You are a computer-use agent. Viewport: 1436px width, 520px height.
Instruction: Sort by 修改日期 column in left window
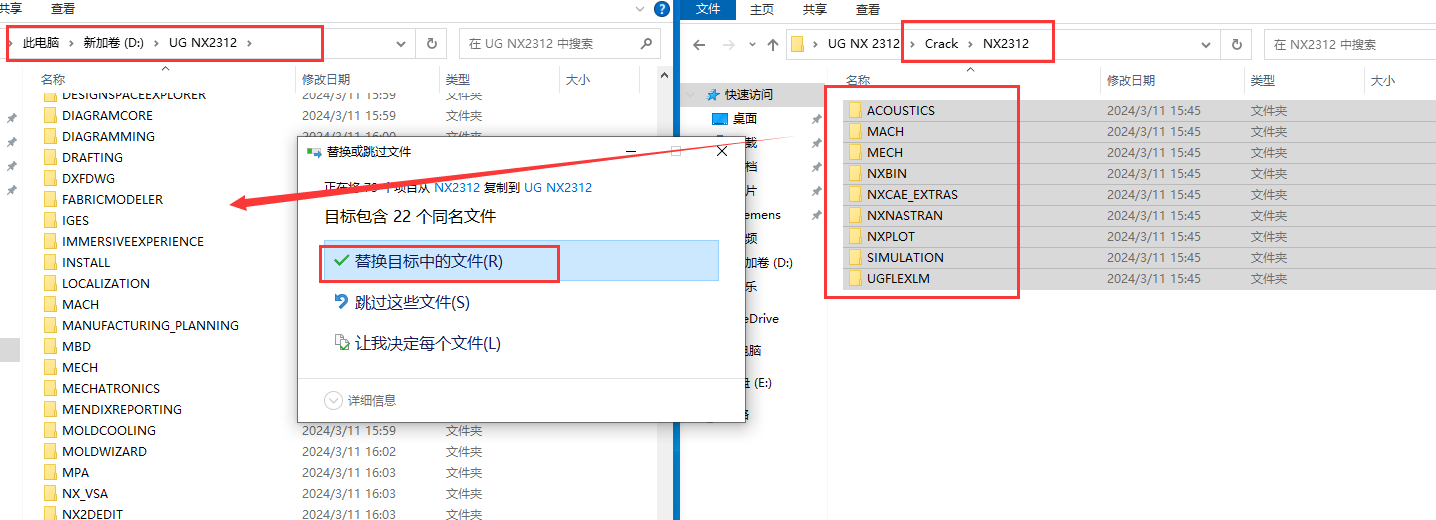(326, 80)
